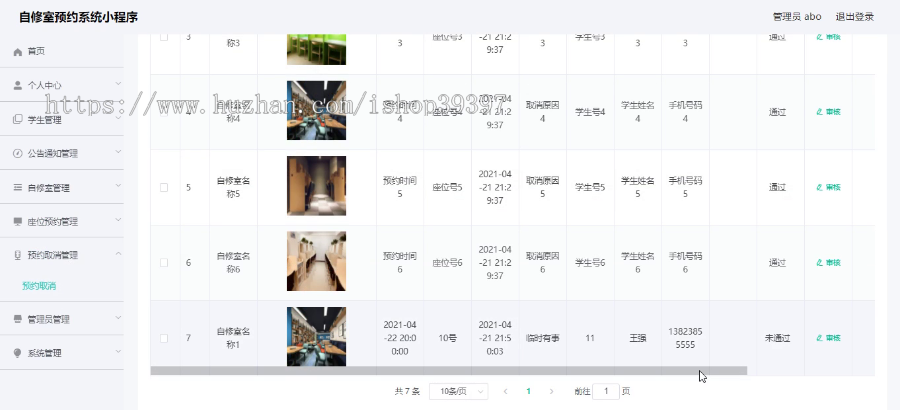
Task: Select the 预约取消 submenu item
Action: [39, 286]
